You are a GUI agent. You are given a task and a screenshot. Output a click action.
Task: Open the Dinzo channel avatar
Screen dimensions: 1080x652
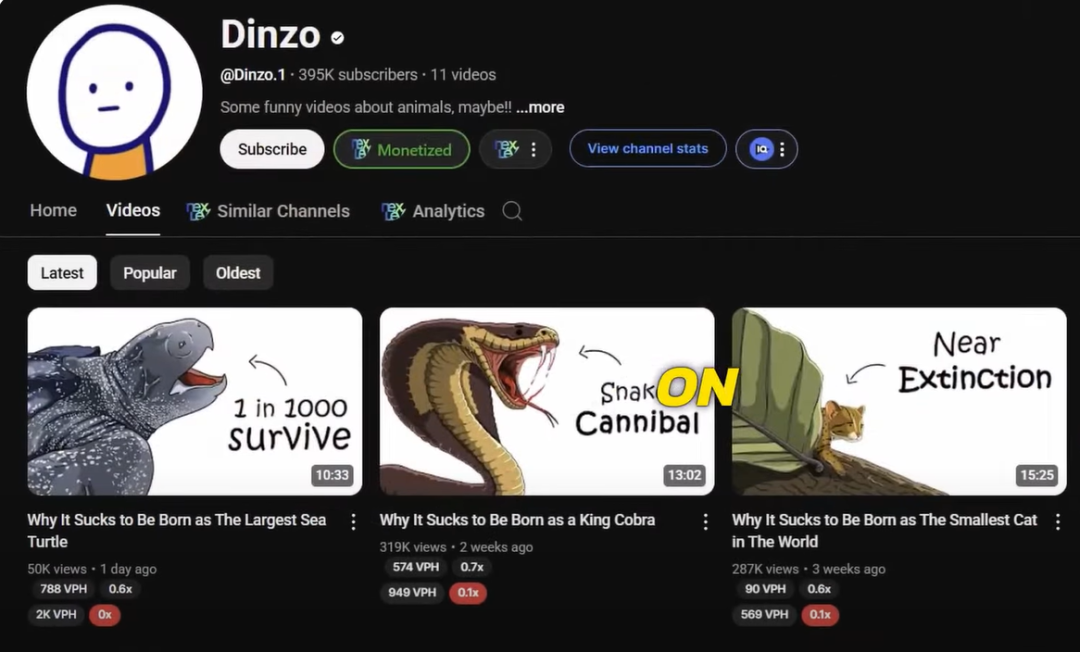114,92
